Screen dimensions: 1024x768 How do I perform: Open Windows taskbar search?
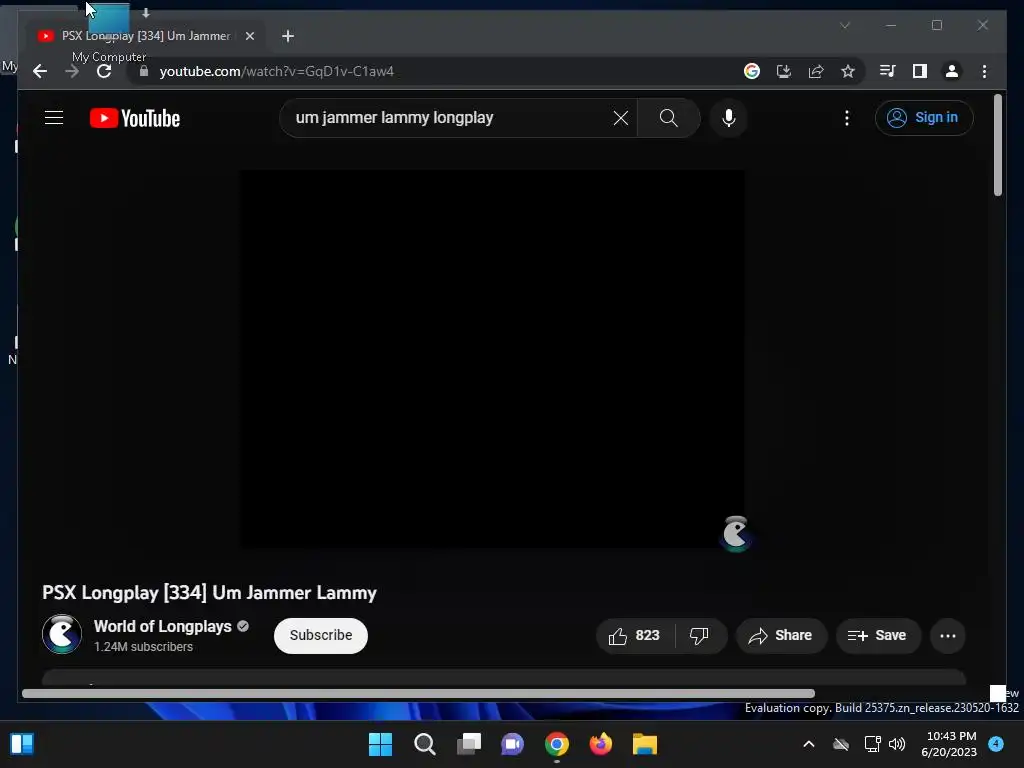click(x=424, y=744)
